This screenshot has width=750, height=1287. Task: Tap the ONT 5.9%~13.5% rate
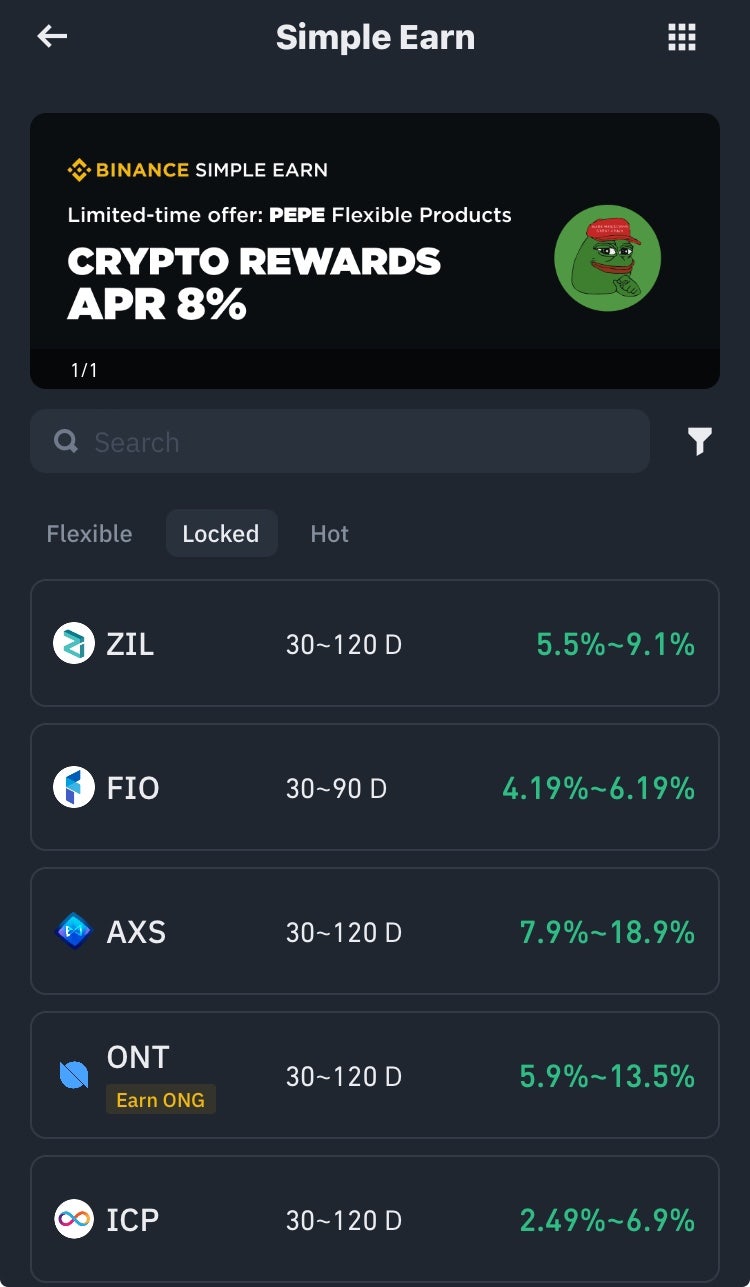point(607,1076)
